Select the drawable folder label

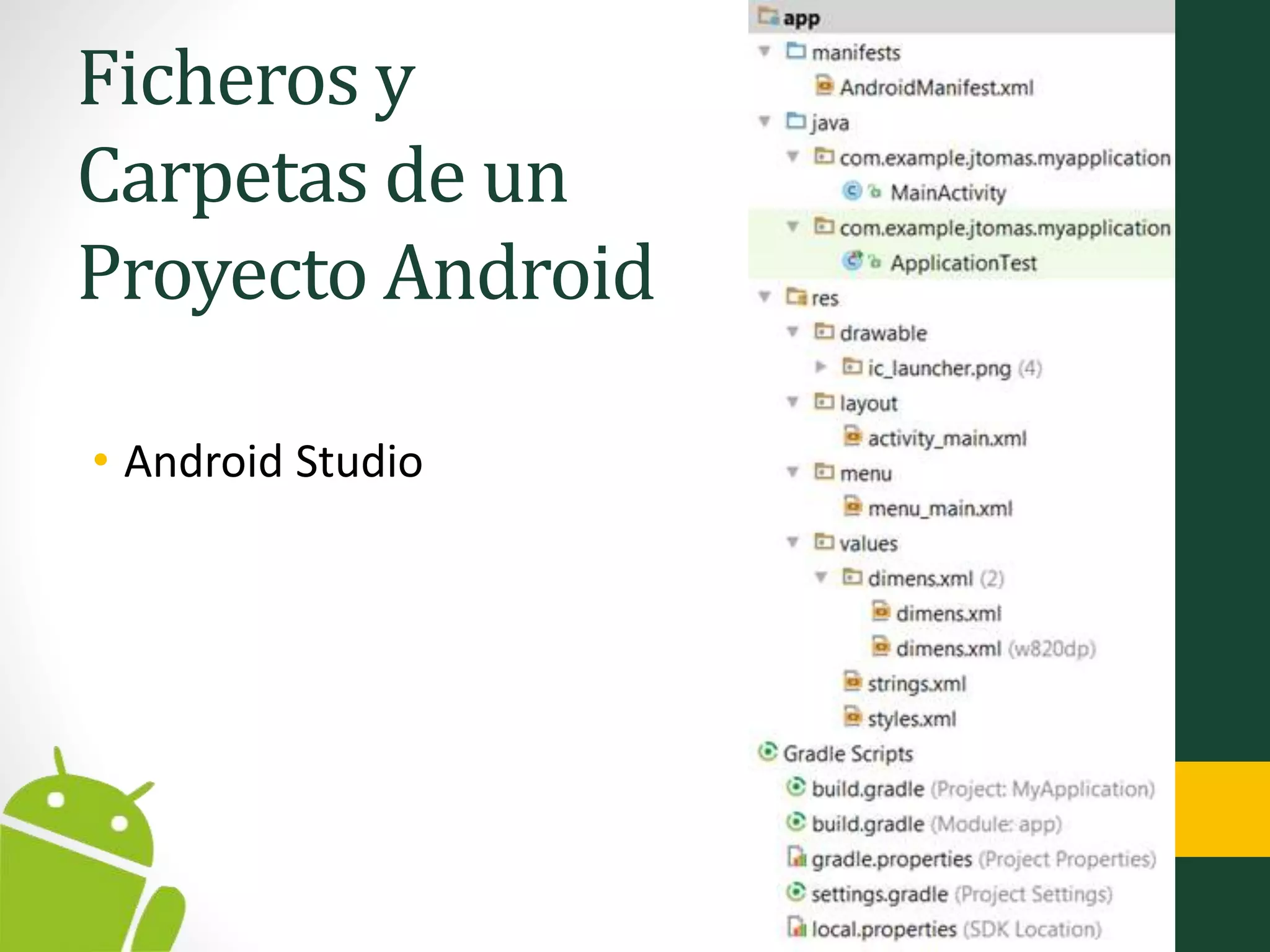883,333
